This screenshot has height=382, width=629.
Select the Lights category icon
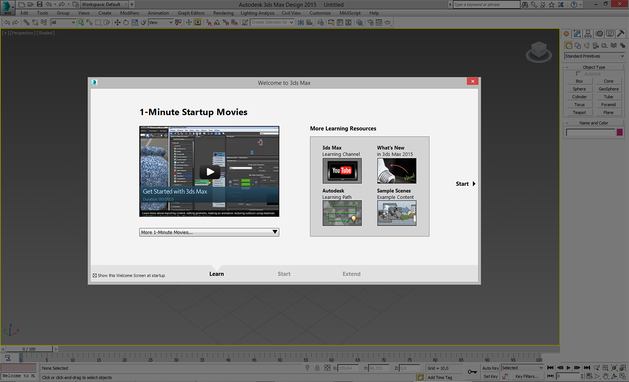click(586, 46)
